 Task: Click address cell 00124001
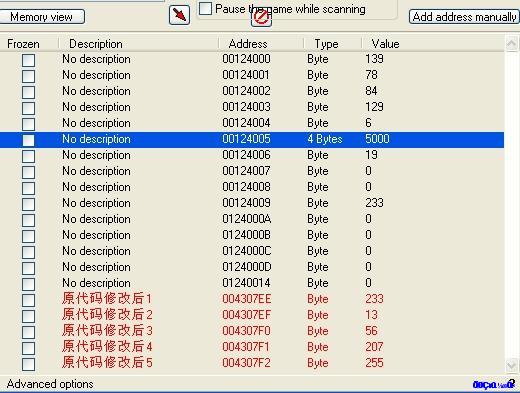coord(246,75)
